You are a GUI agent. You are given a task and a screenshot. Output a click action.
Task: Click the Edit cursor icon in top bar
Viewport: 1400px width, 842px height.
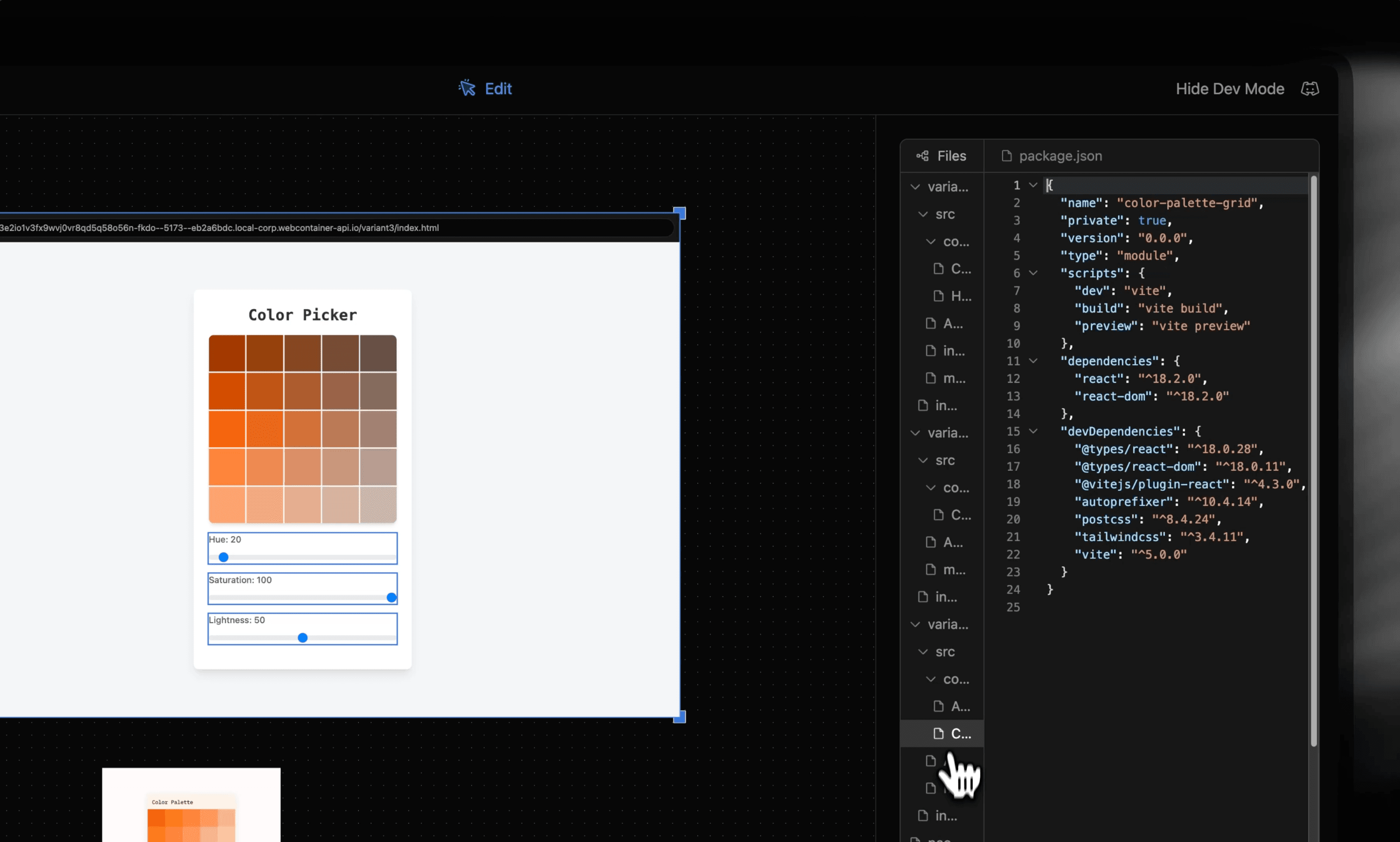click(467, 88)
